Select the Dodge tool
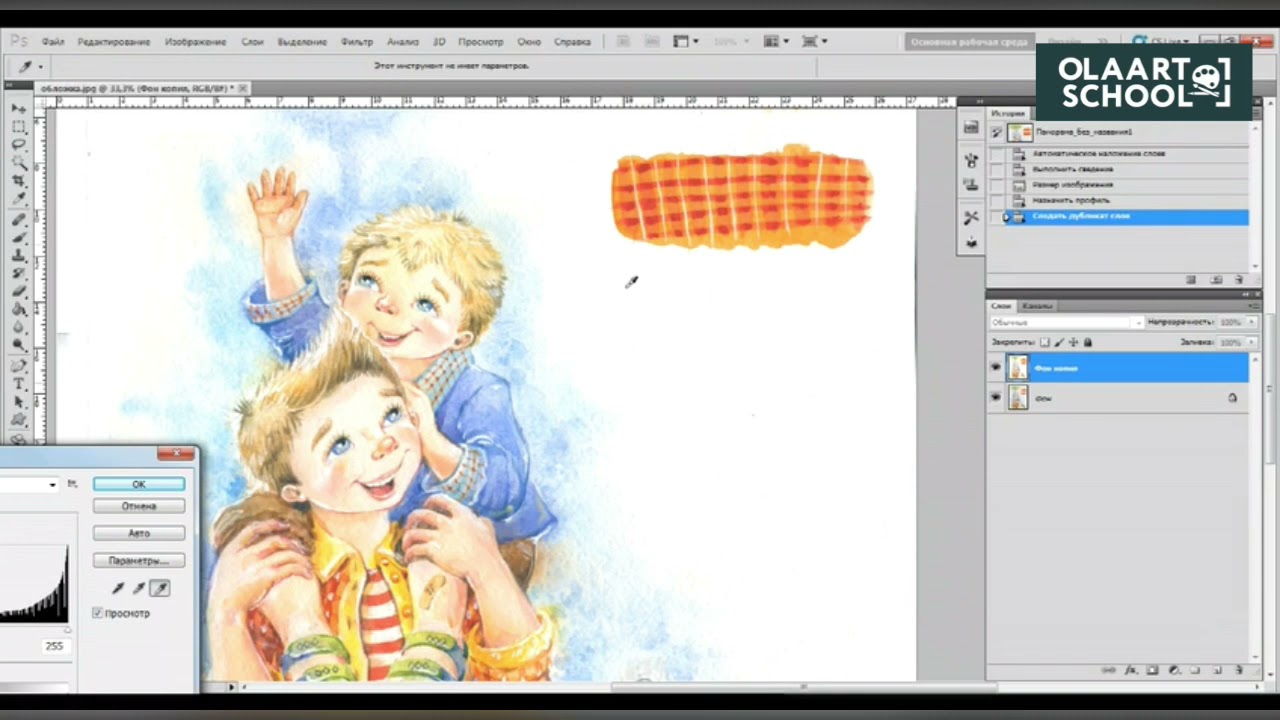 click(19, 345)
